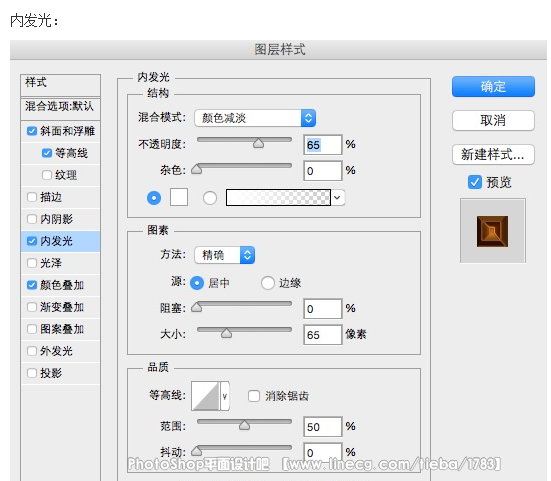This screenshot has width=551, height=481.
Task: Uncheck the 内发光 checkbox
Action: [x=32, y=241]
